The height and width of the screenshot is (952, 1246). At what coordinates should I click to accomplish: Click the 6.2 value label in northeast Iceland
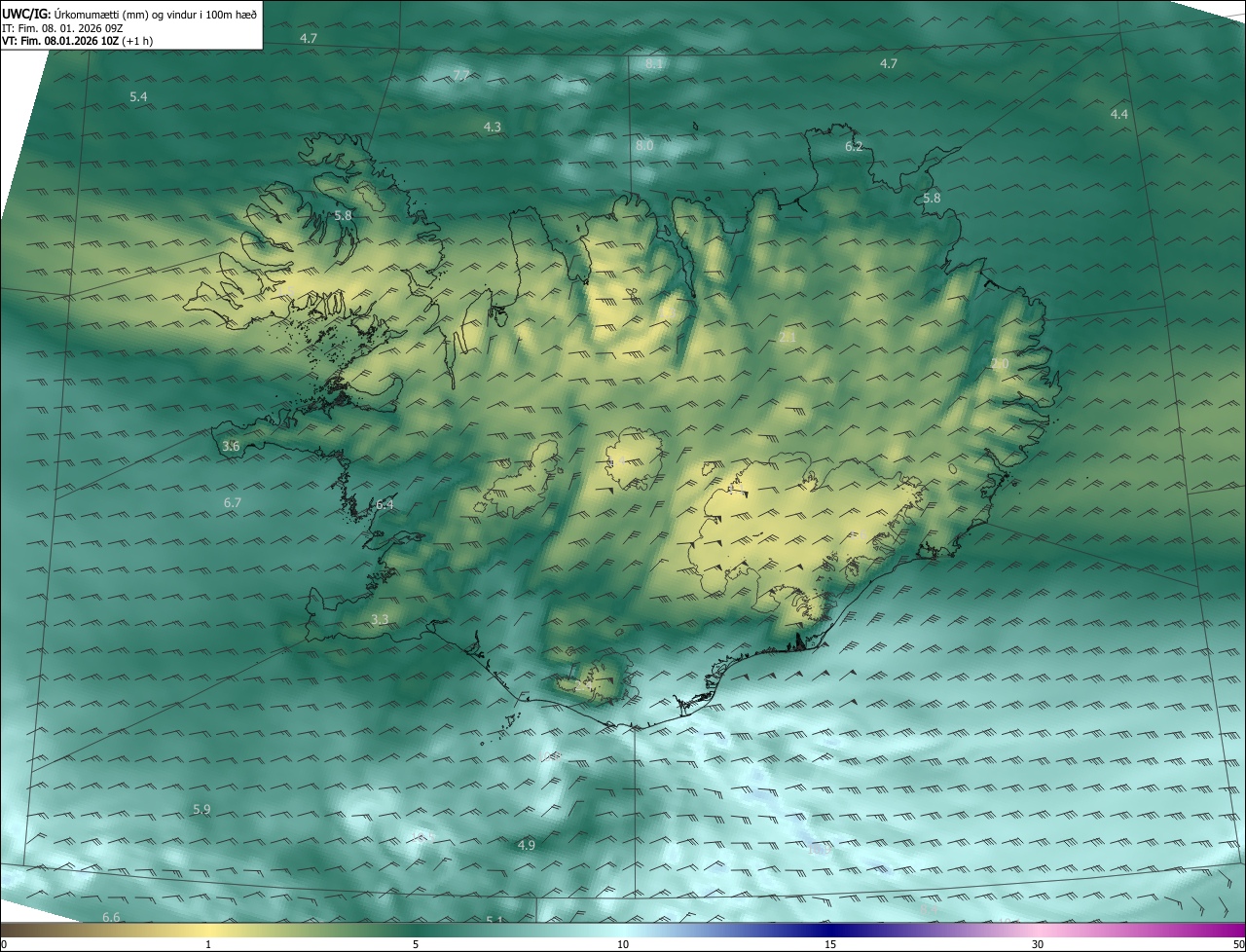[x=854, y=146]
